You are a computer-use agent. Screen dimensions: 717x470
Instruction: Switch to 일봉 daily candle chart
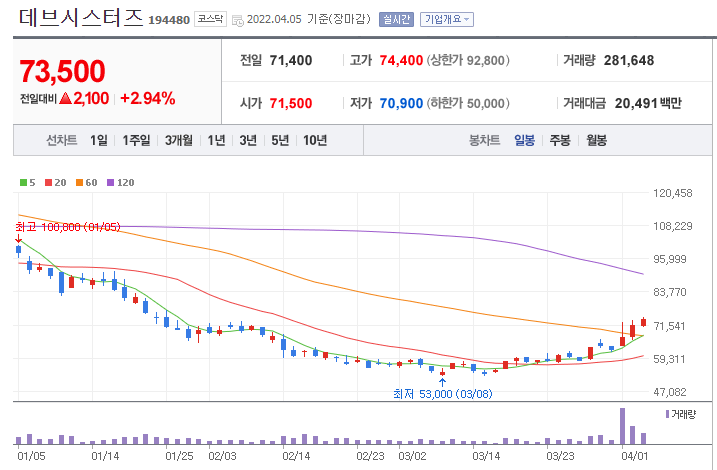[x=524, y=140]
